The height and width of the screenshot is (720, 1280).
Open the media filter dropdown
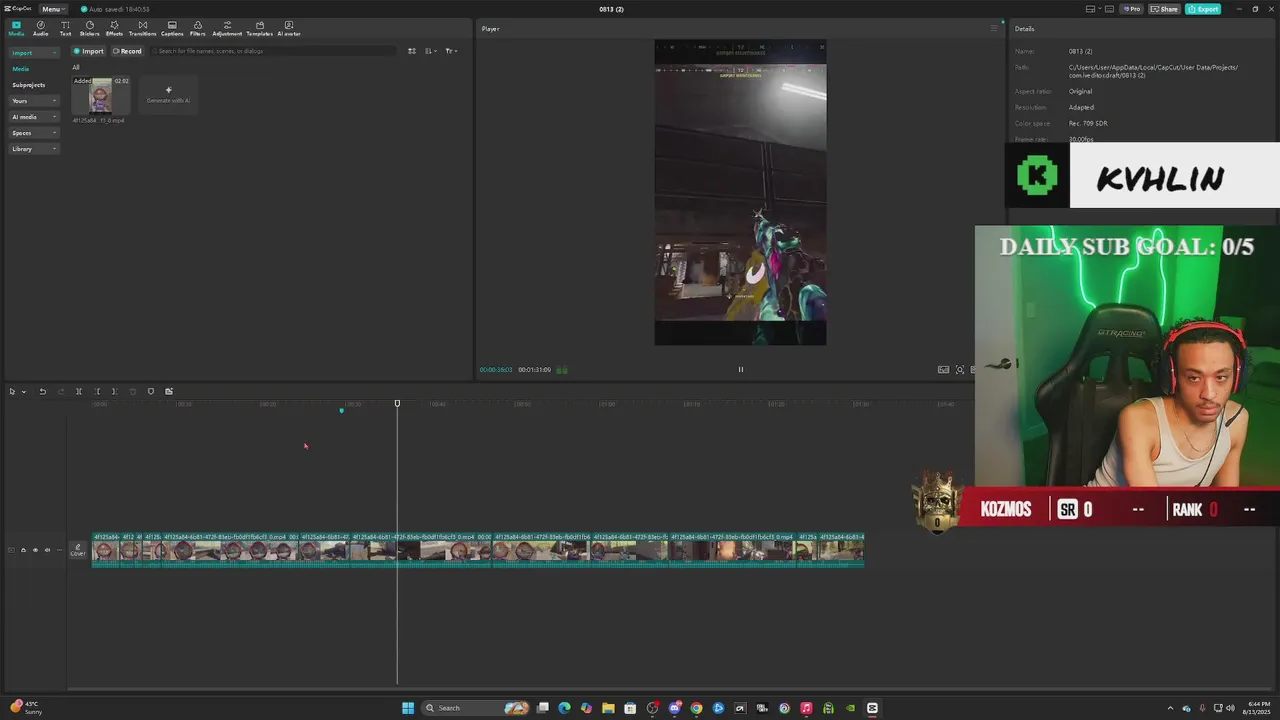451,51
